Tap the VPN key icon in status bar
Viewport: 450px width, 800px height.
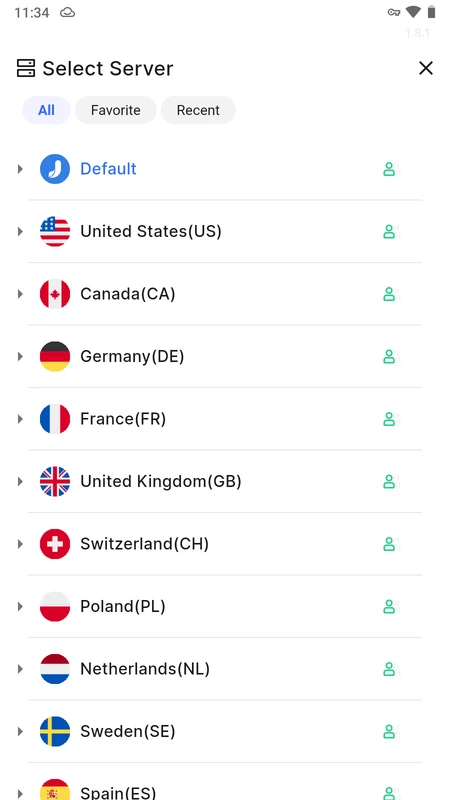pyautogui.click(x=393, y=13)
